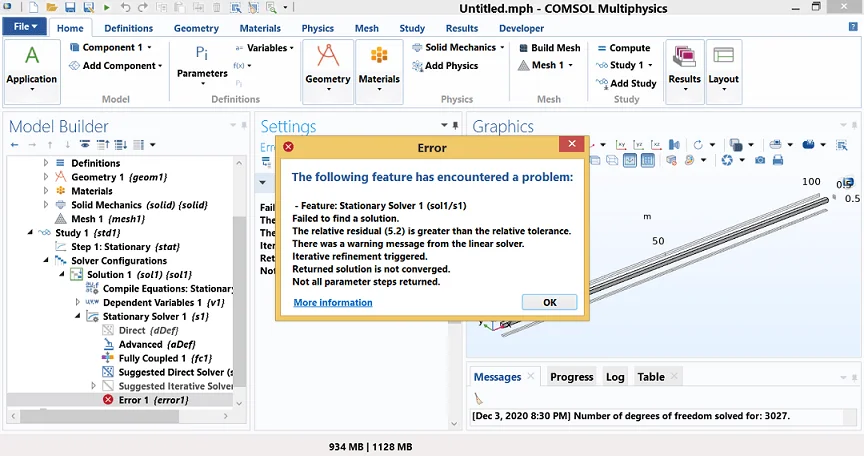Open the Solid Mechanics dropdown in ribbon
Image resolution: width=864 pixels, height=456 pixels.
point(458,47)
